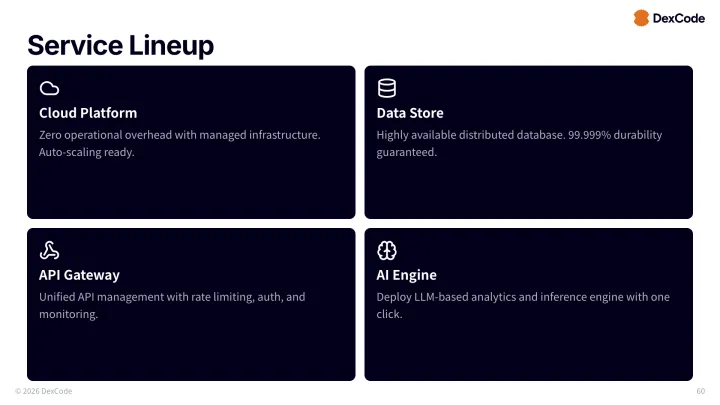
Task: Click the slide page number 60
Action: pyautogui.click(x=700, y=391)
